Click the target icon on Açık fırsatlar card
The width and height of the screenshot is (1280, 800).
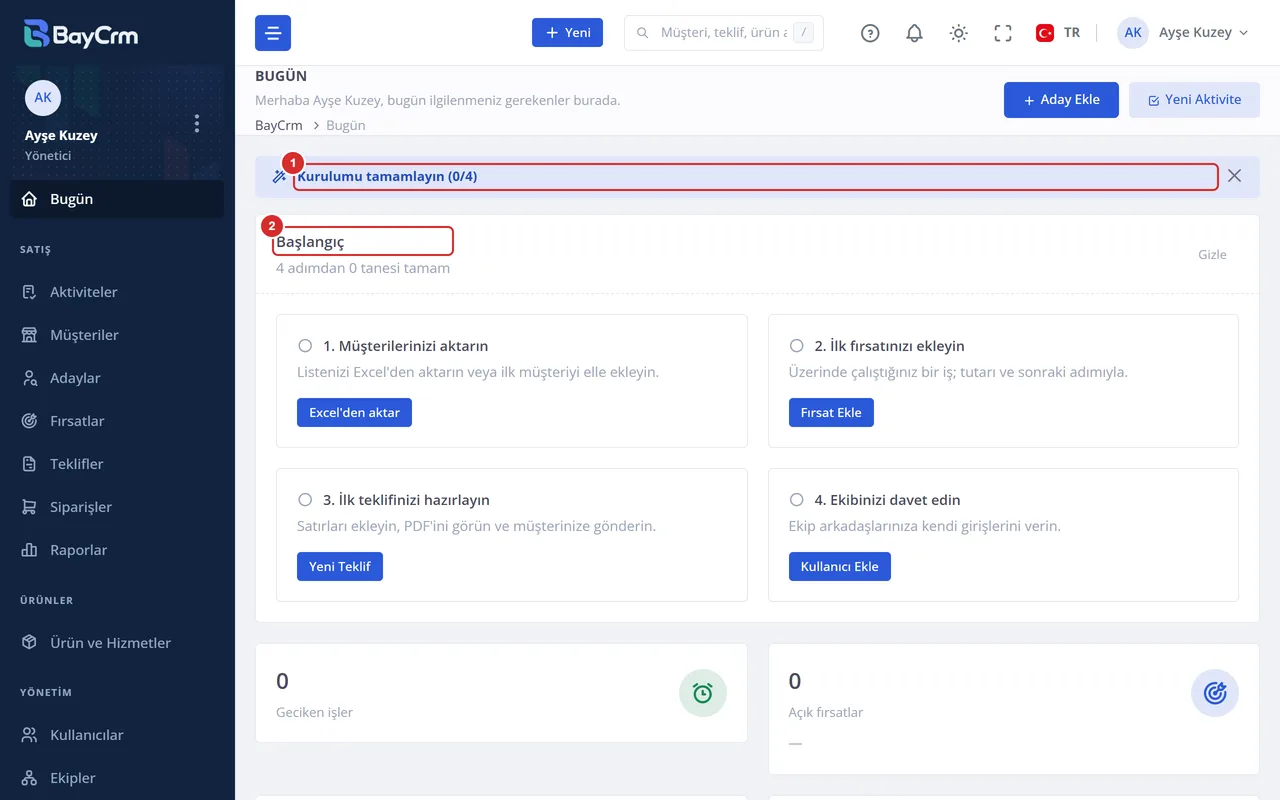[1215, 693]
